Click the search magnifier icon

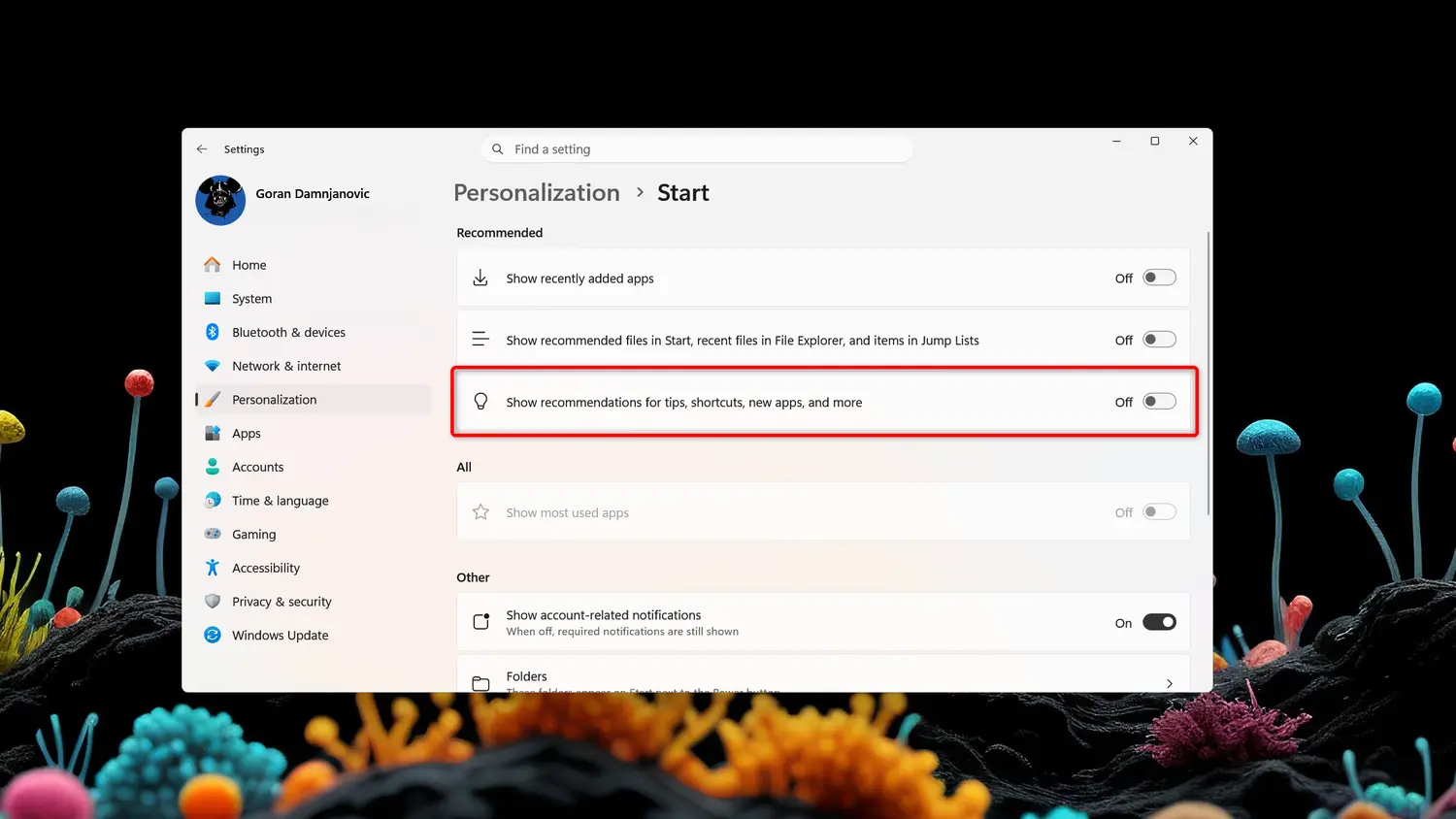click(498, 149)
